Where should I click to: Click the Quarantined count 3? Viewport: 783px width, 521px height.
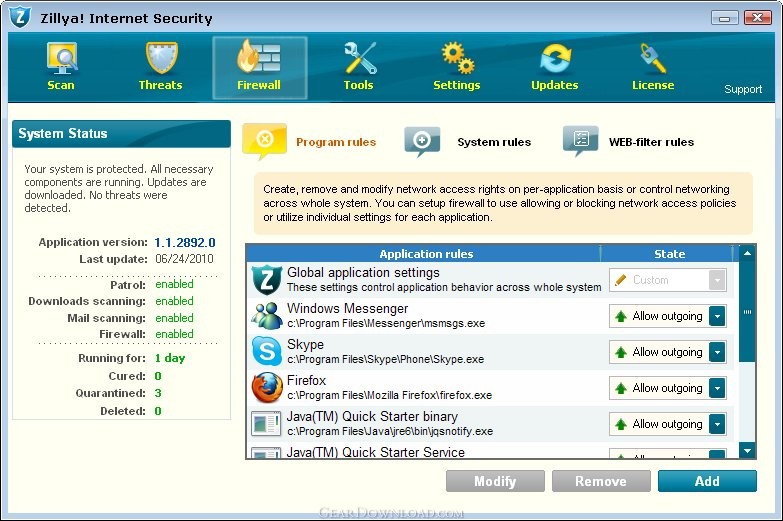(x=158, y=393)
